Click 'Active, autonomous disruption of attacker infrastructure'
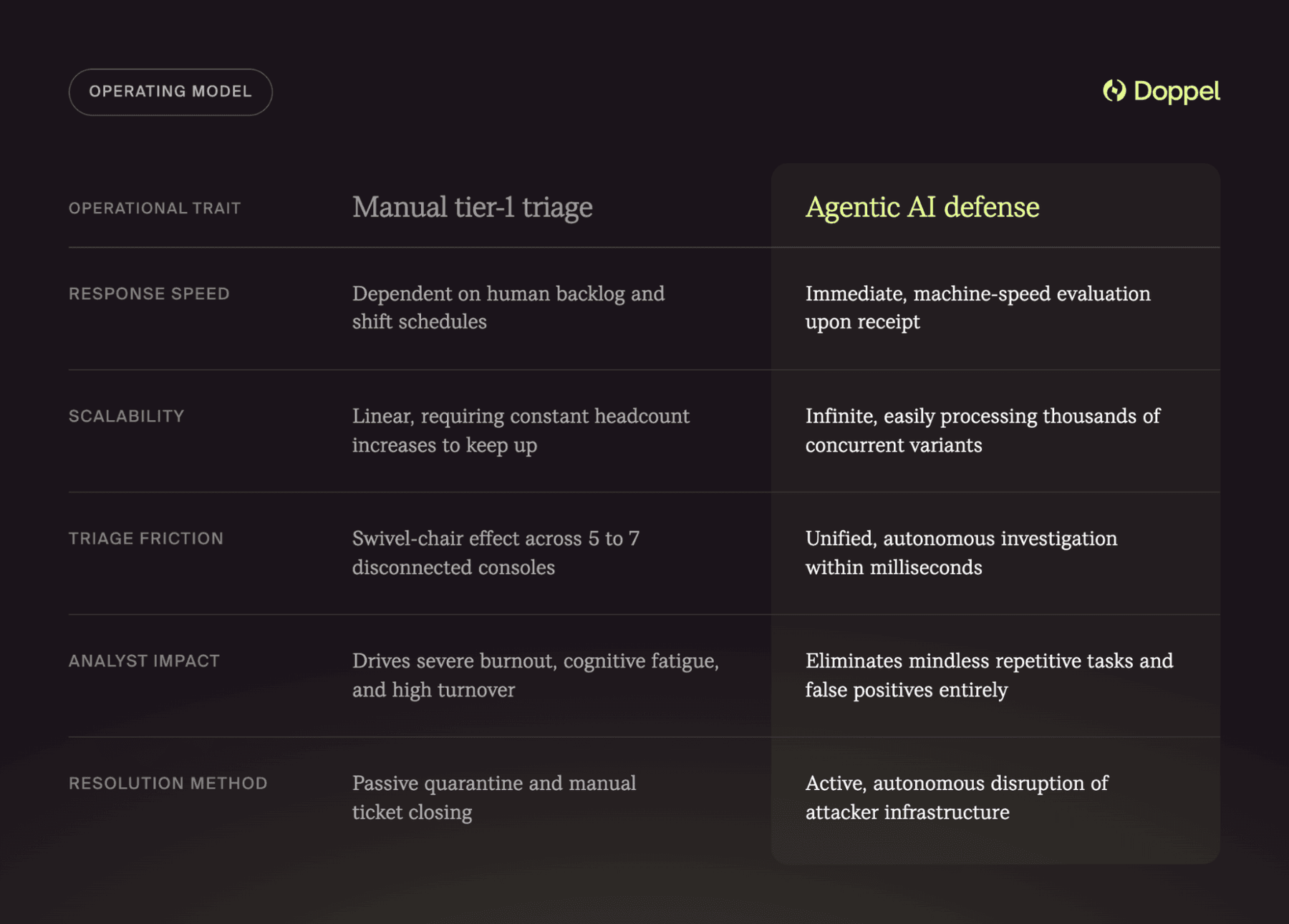Image resolution: width=1289 pixels, height=924 pixels. pyautogui.click(x=957, y=797)
